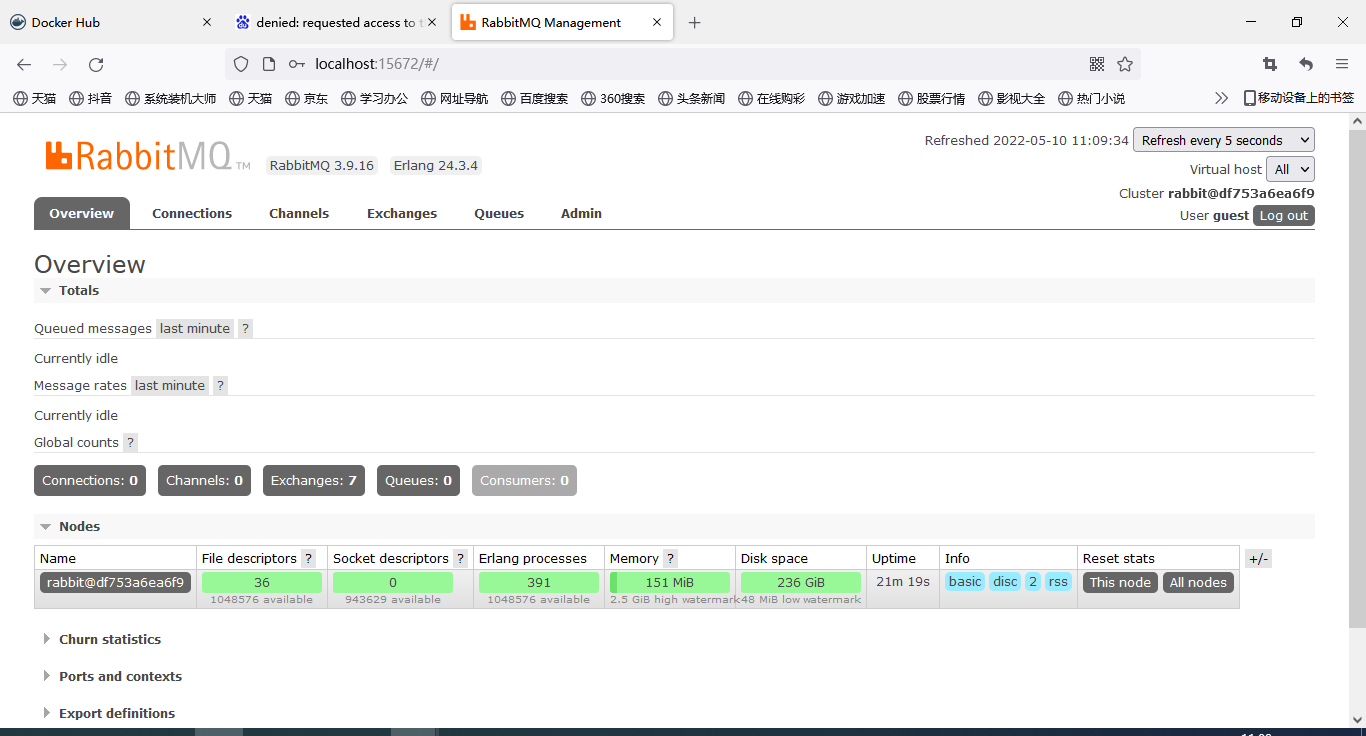Click the screenshot crop icon in toolbar
This screenshot has height=736, width=1366.
tap(1270, 64)
